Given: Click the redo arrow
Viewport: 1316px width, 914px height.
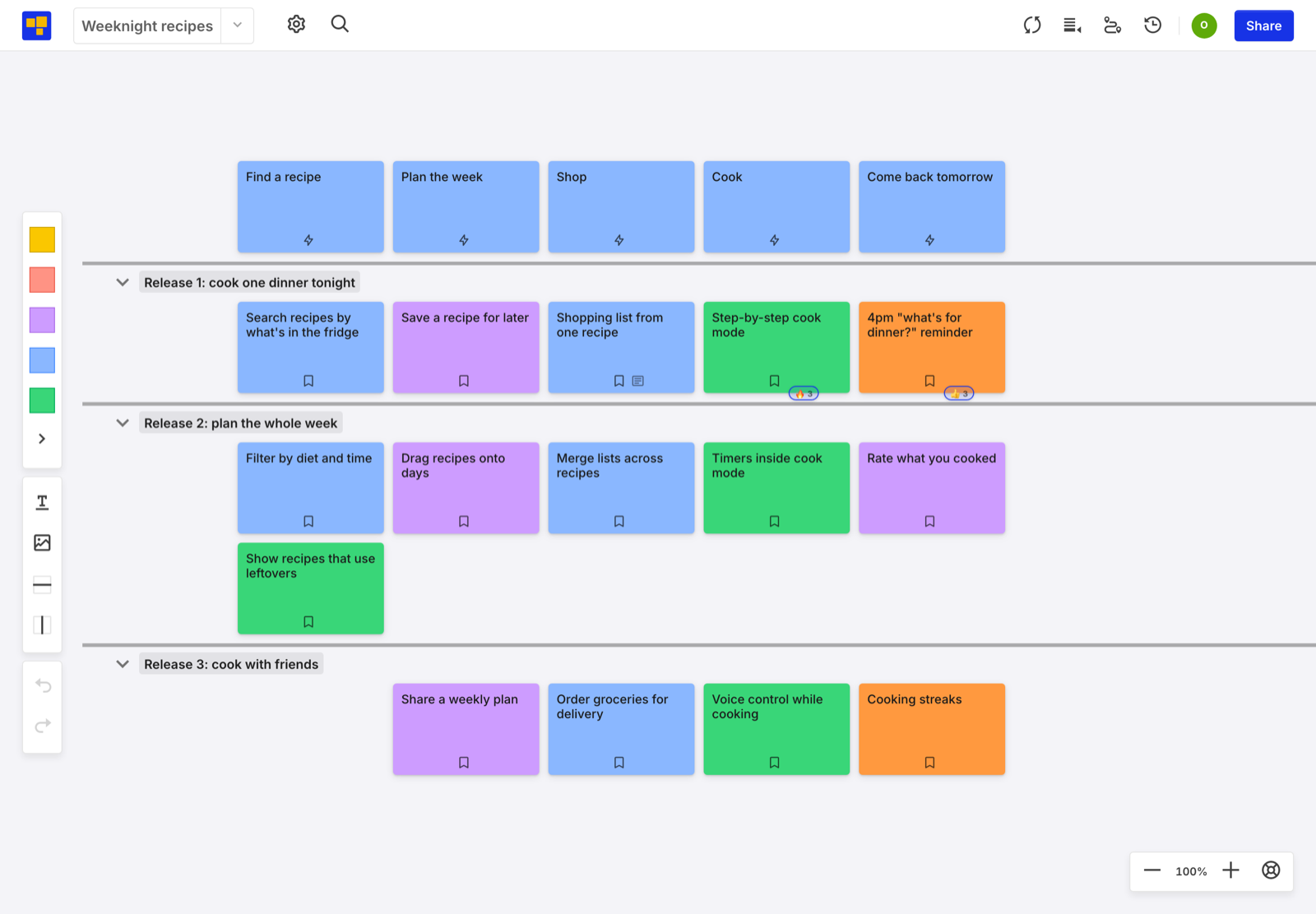Looking at the screenshot, I should click(43, 726).
